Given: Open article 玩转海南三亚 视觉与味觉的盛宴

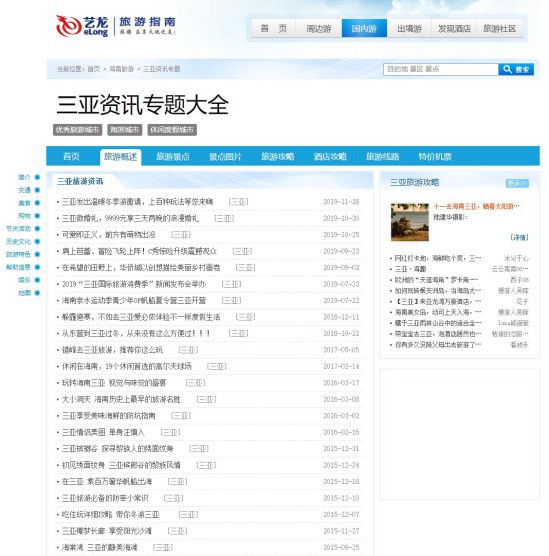Looking at the screenshot, I should [114, 383].
